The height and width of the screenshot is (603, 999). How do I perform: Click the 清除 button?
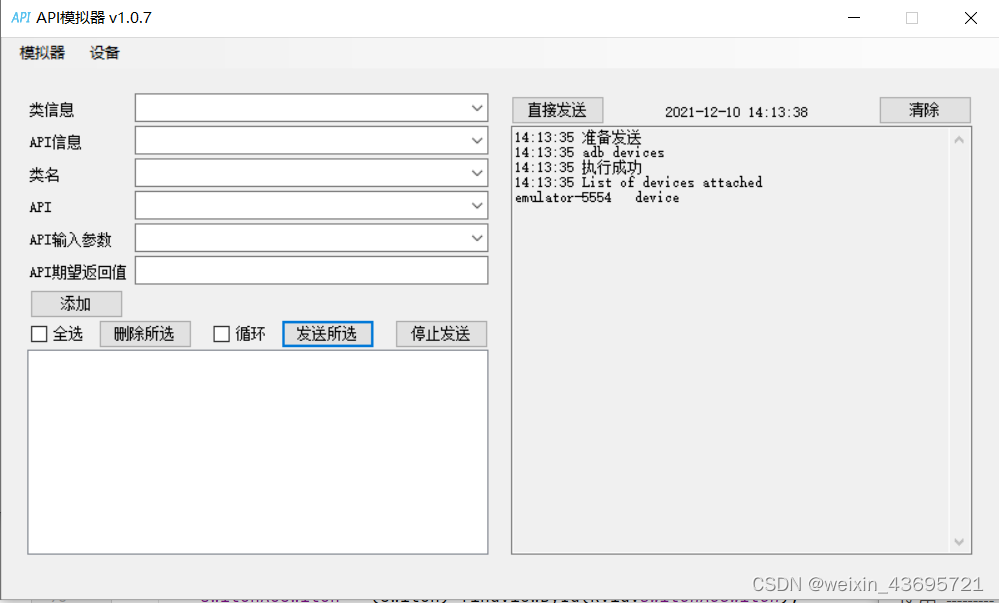pos(925,110)
